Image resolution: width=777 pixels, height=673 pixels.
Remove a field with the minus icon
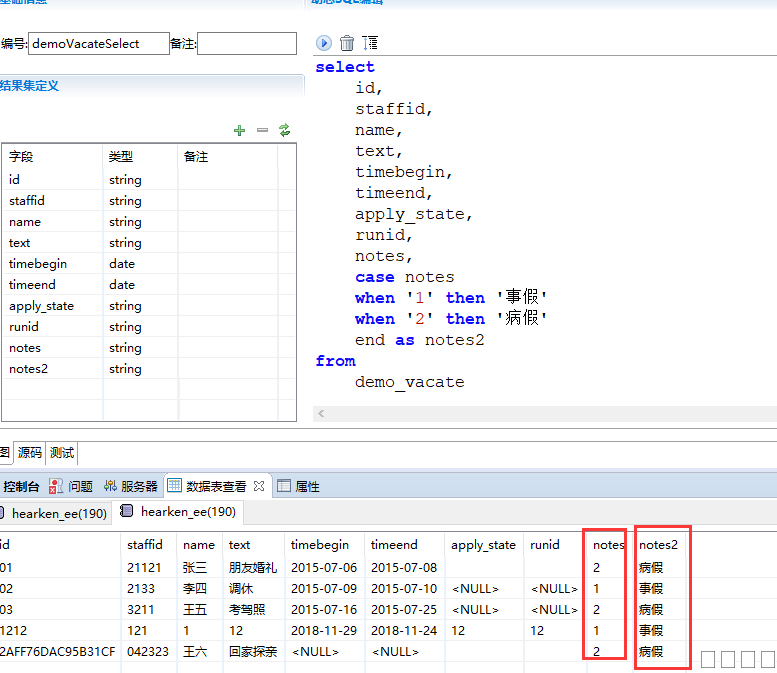click(x=262, y=130)
